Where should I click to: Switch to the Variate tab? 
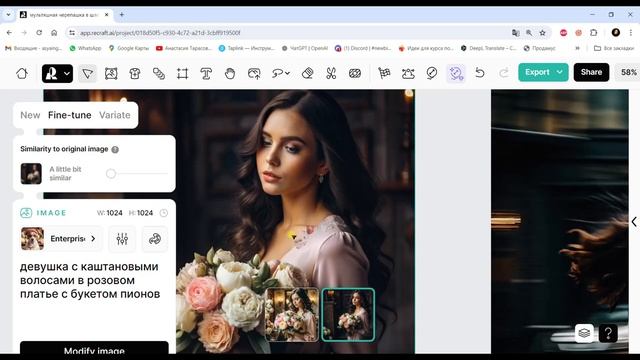click(115, 115)
